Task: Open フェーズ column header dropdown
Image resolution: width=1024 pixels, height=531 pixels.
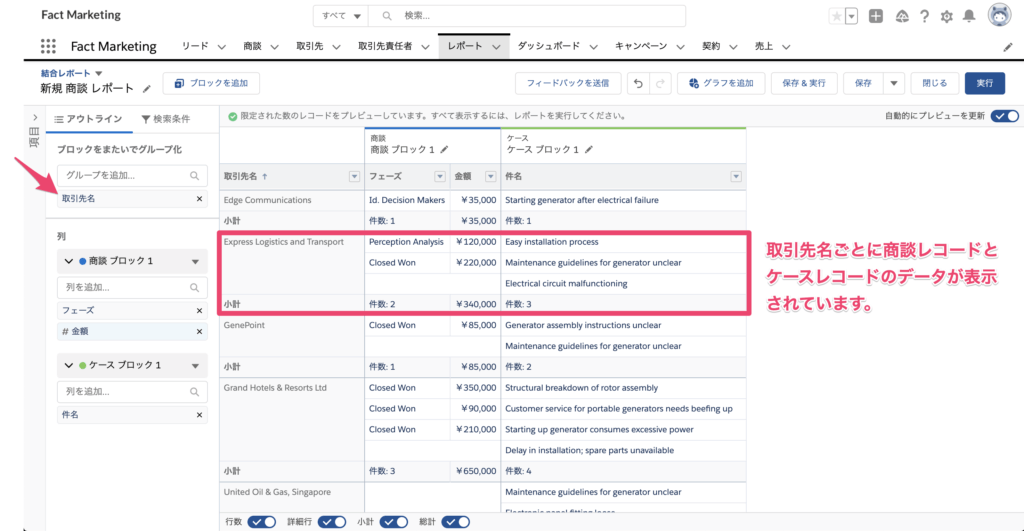Action: 440,176
